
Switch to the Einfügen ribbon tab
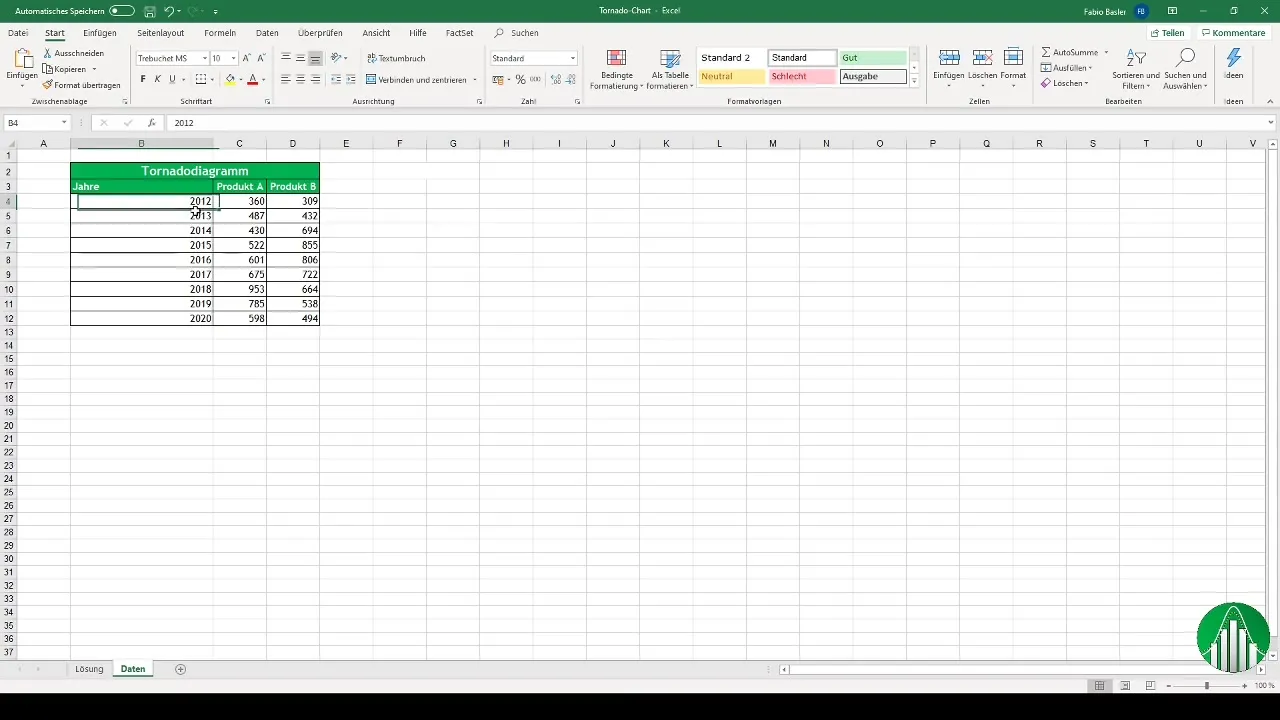tap(100, 33)
